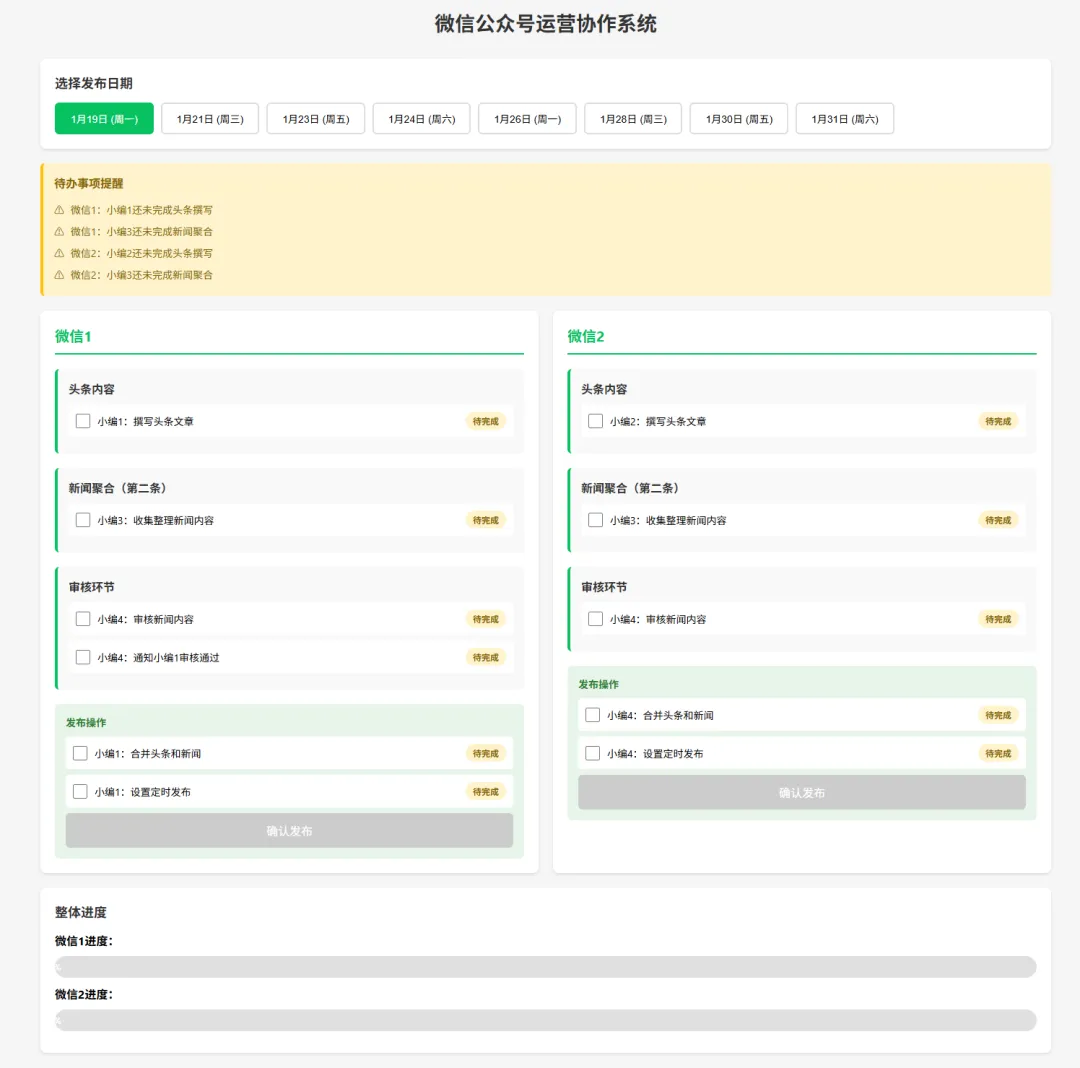Click 确认发布 button under 微信1
The image size is (1080, 1068).
click(x=289, y=830)
